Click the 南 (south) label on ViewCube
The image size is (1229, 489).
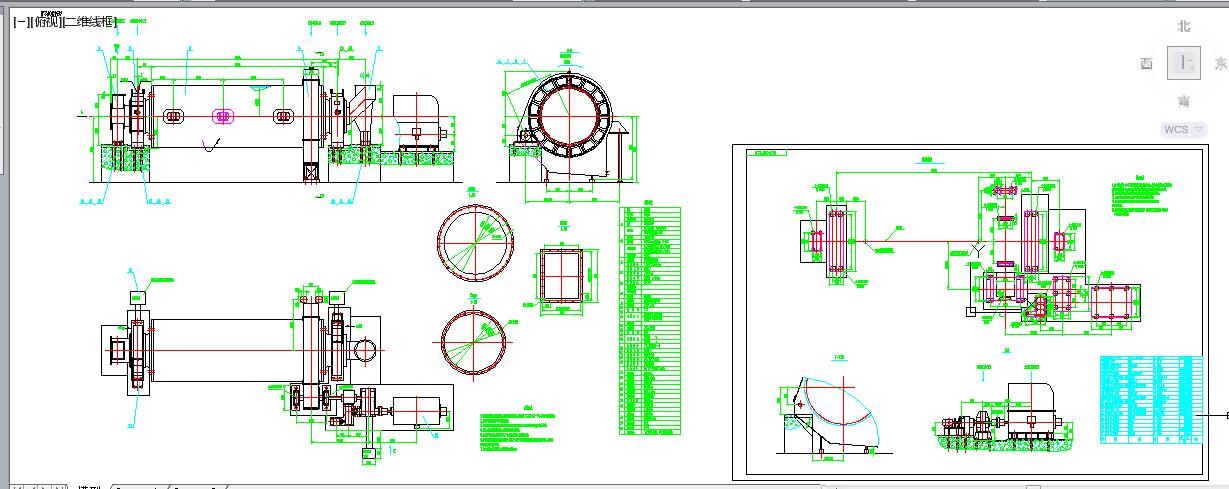(1184, 101)
